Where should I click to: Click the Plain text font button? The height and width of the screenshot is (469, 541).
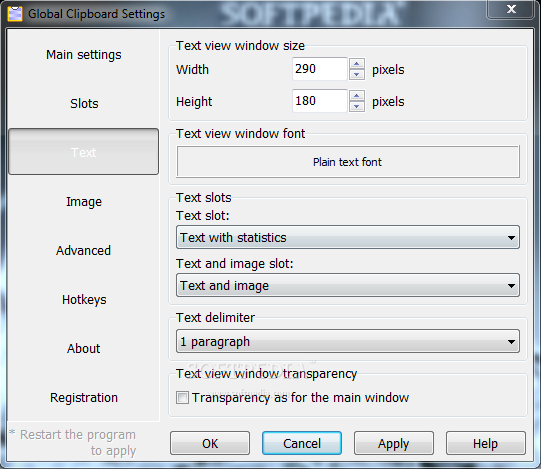[x=348, y=162]
